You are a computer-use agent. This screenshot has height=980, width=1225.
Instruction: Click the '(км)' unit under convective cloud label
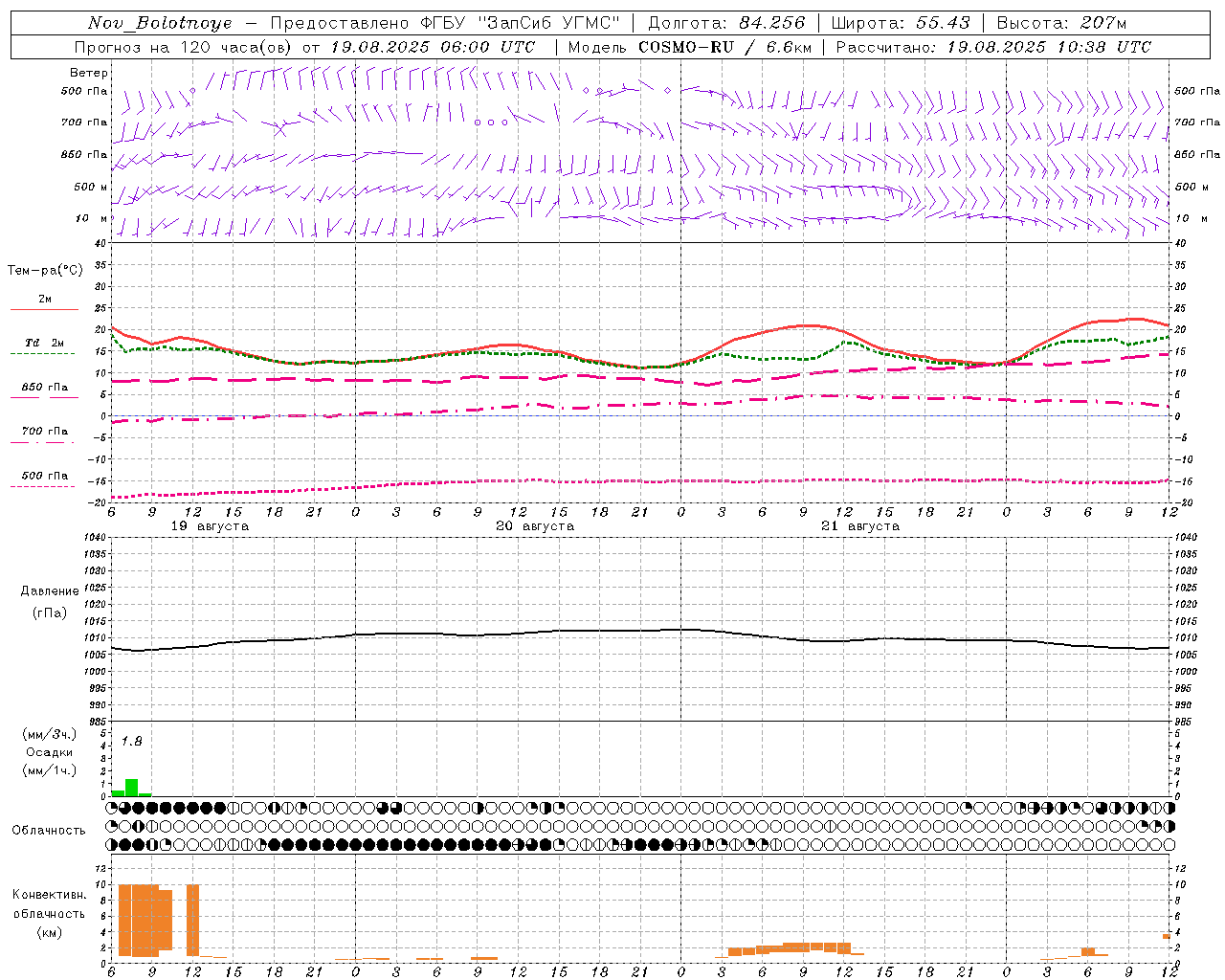coord(49,932)
